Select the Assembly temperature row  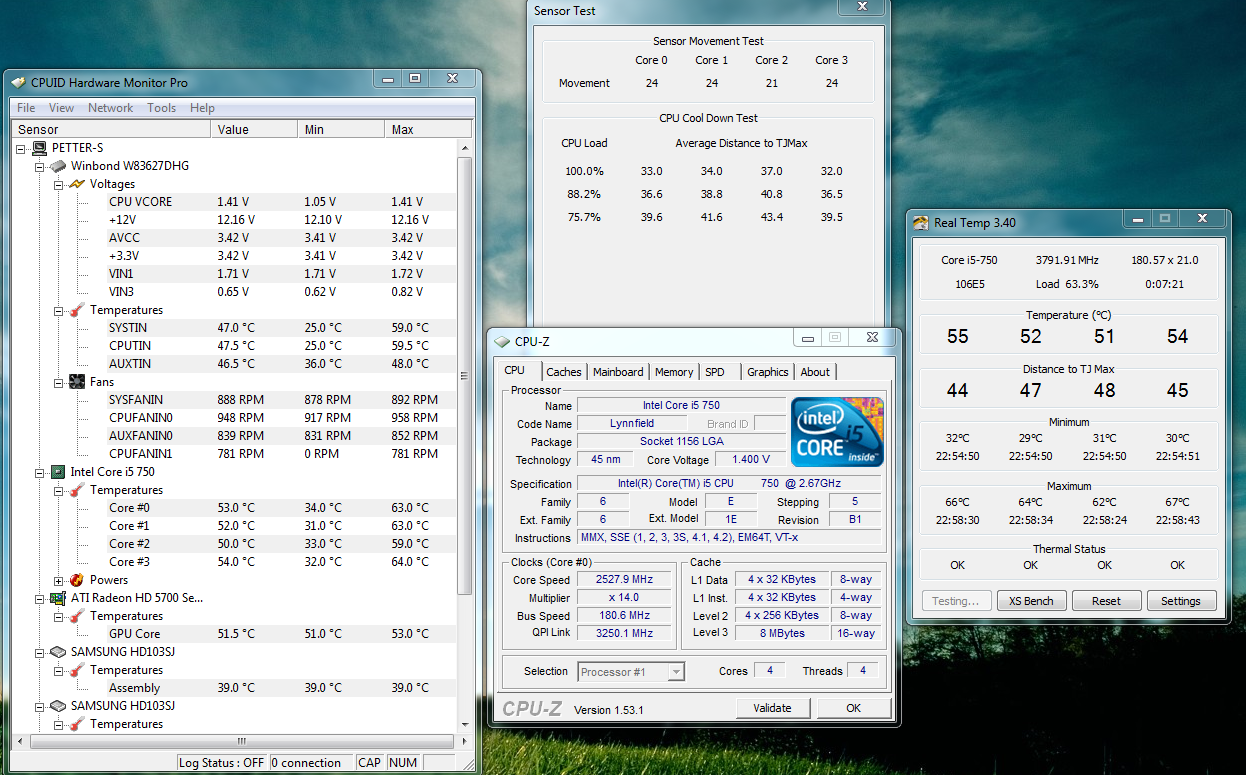coord(281,688)
